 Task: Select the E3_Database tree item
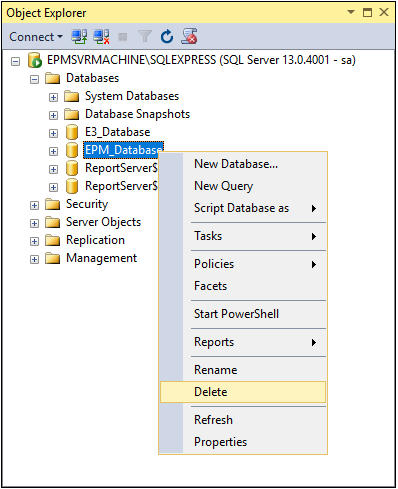(x=118, y=132)
